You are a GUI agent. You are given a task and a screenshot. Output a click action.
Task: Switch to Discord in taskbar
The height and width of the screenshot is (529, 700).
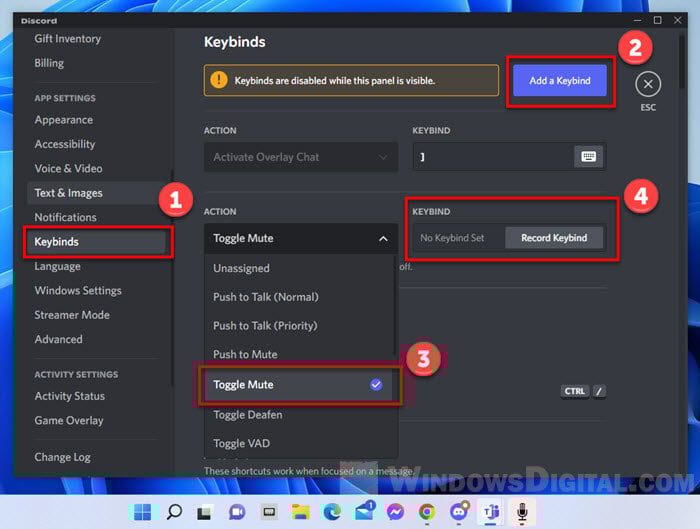point(459,511)
